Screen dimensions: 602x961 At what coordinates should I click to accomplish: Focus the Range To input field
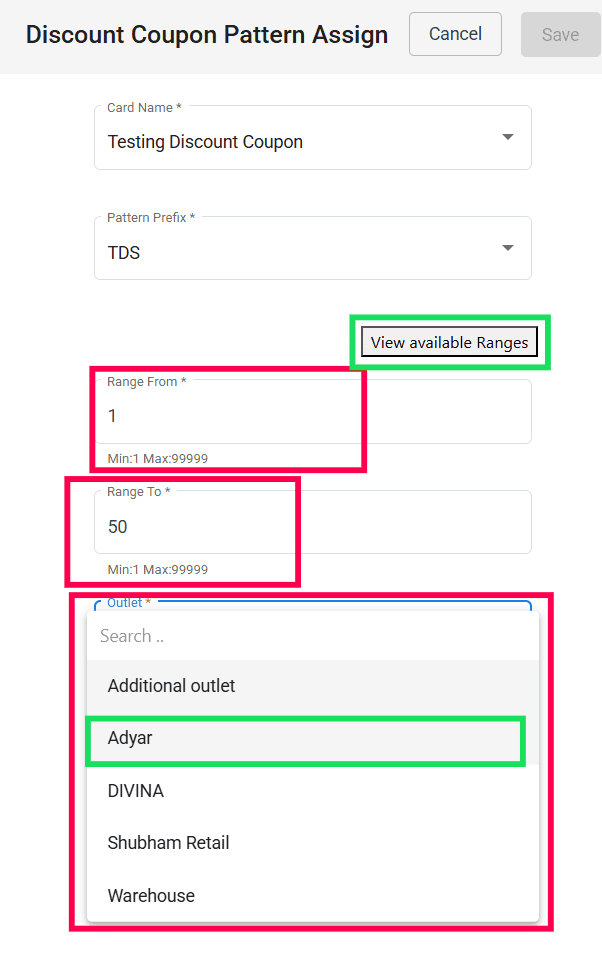(x=312, y=526)
